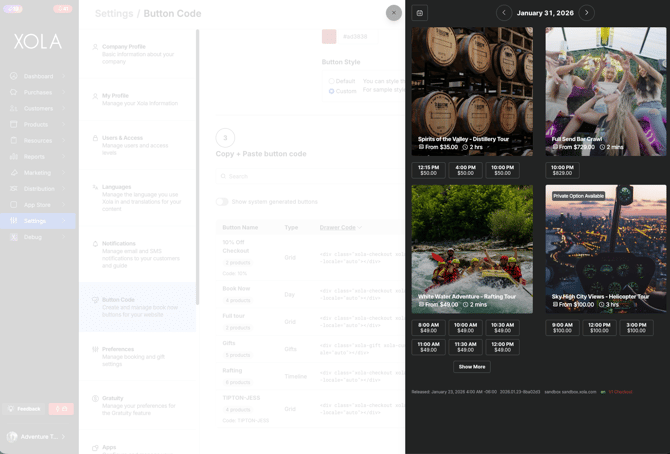Book the 10:00 PM $829.00 bar crawl slot

tap(562, 170)
